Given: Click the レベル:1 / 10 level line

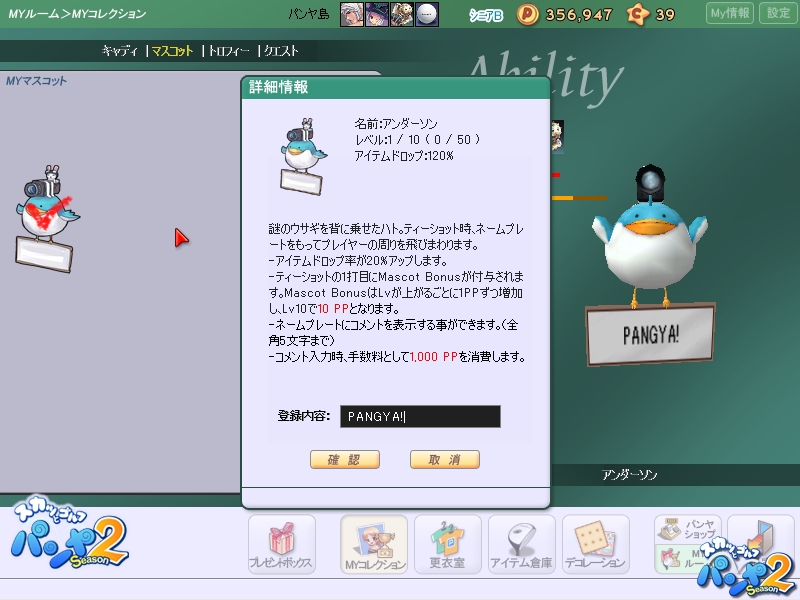Looking at the screenshot, I should point(417,139).
